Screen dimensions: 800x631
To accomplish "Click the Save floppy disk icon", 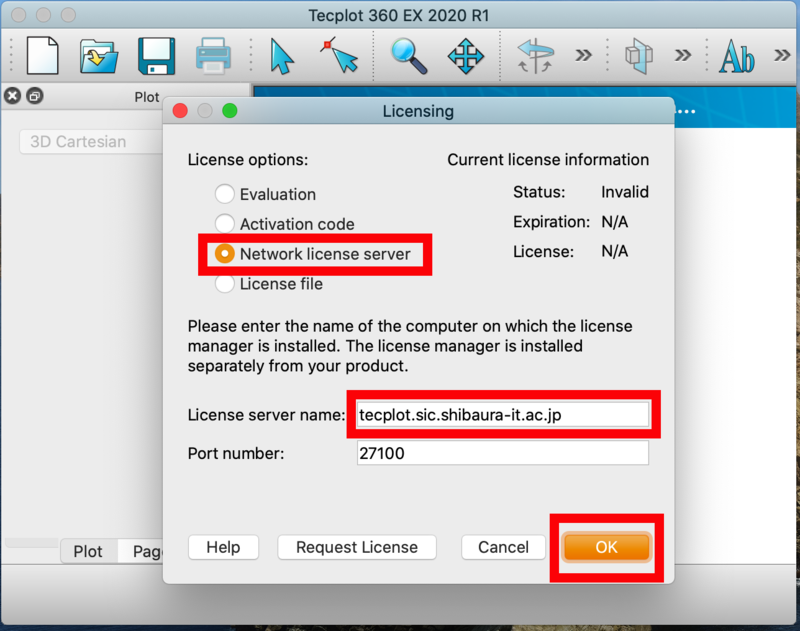I will (157, 56).
